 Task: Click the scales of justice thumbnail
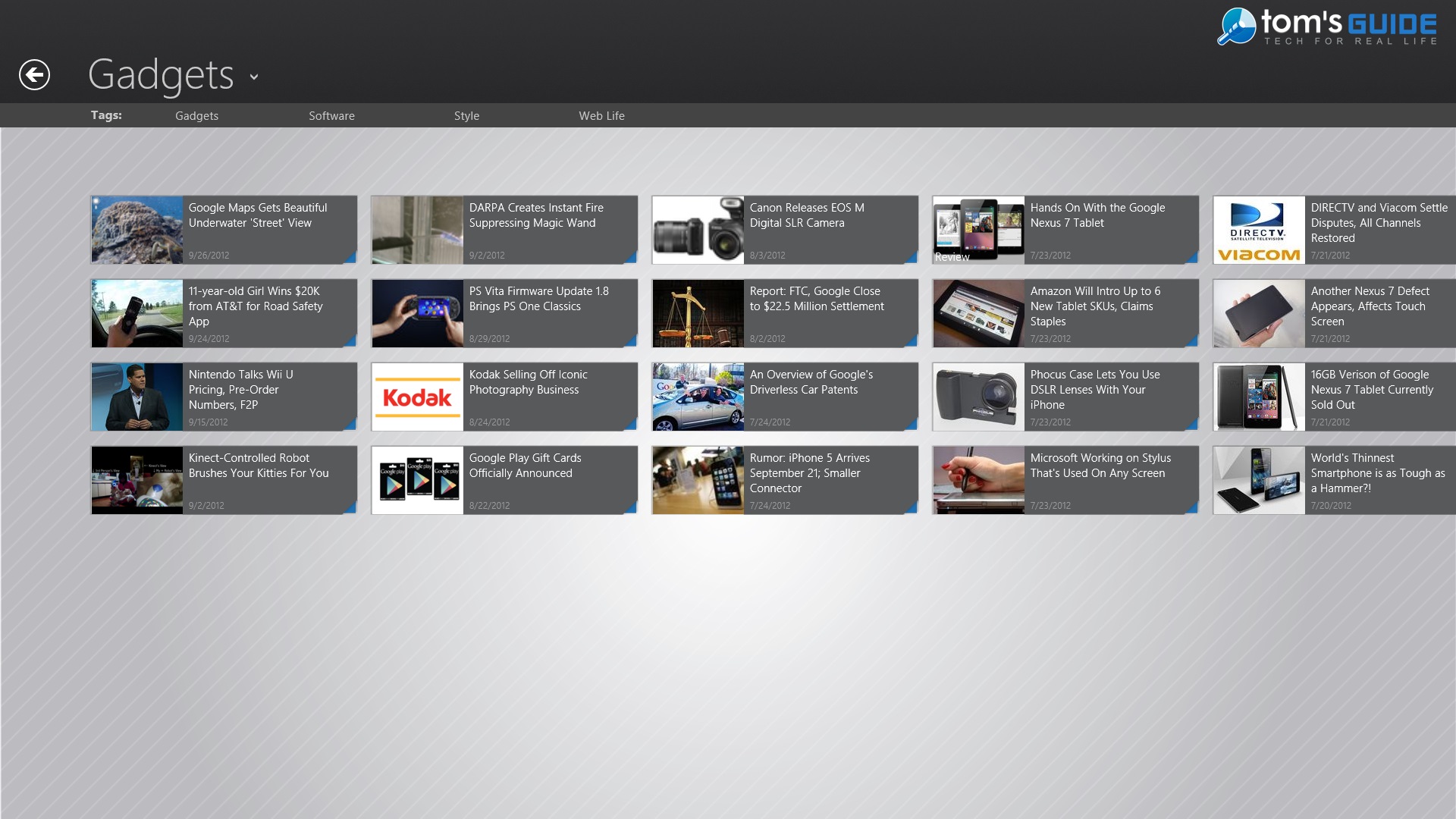(x=698, y=313)
